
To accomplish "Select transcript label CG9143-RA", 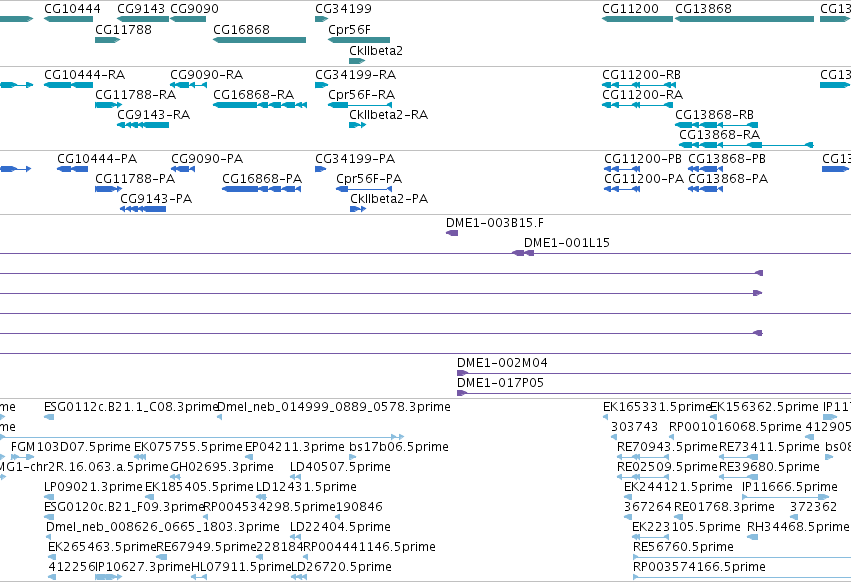I will (154, 115).
